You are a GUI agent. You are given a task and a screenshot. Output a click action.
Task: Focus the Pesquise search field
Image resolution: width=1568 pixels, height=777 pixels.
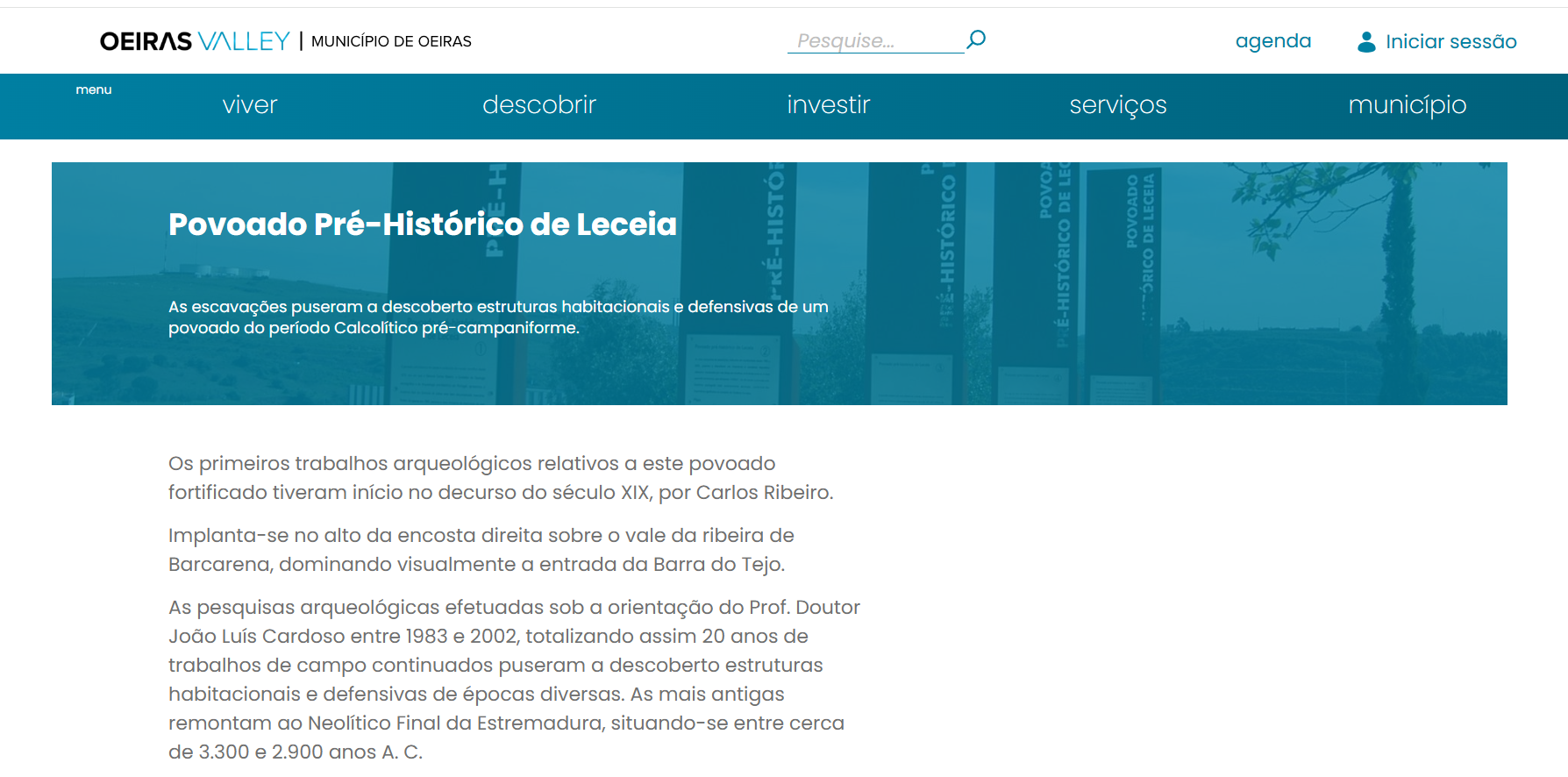click(x=875, y=40)
